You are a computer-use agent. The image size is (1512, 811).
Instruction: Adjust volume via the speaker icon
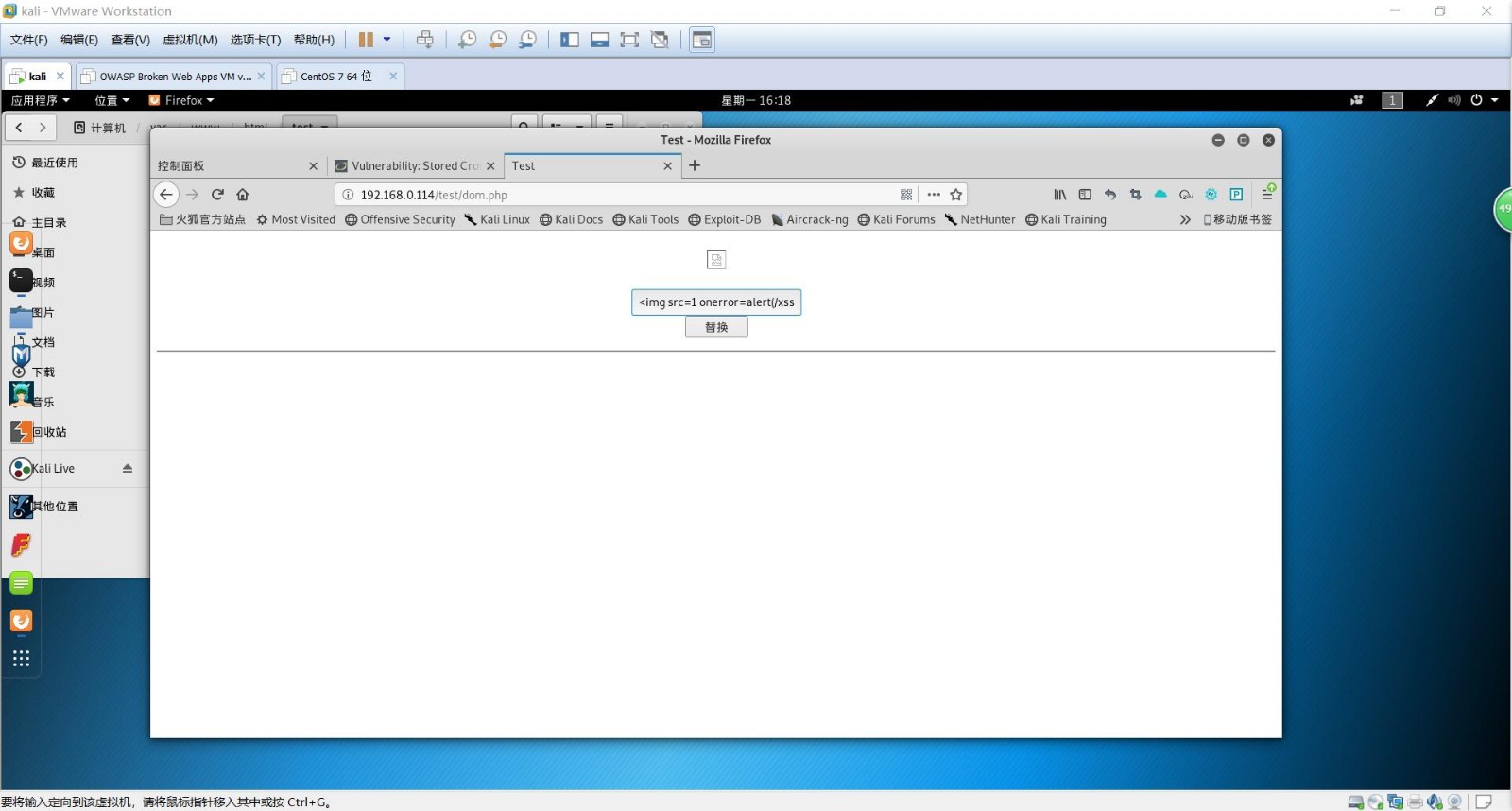1454,100
